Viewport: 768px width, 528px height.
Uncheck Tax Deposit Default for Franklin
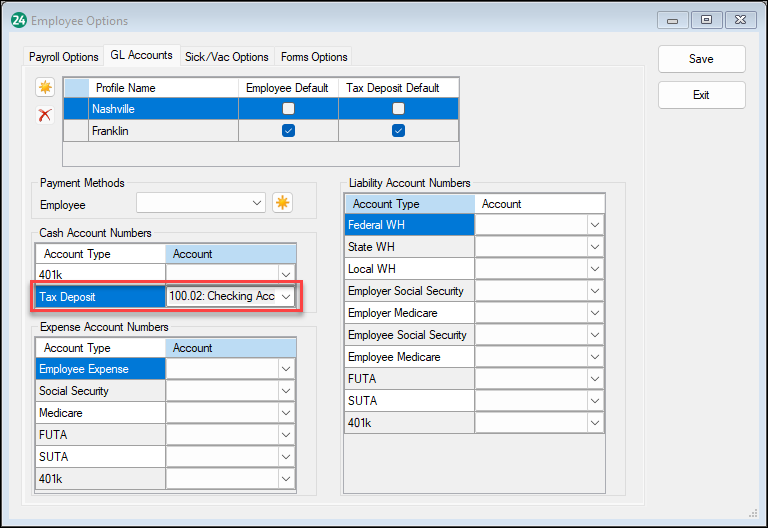point(398,131)
